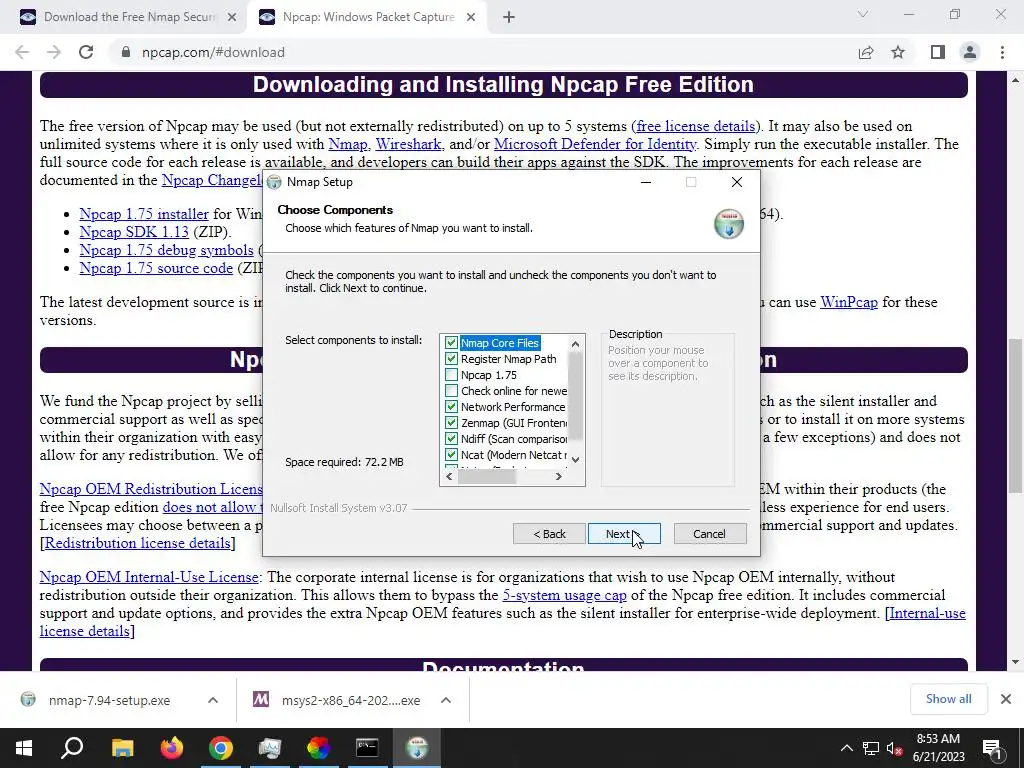Open the Chrome profile avatar
The image size is (1024, 768).
[x=970, y=52]
